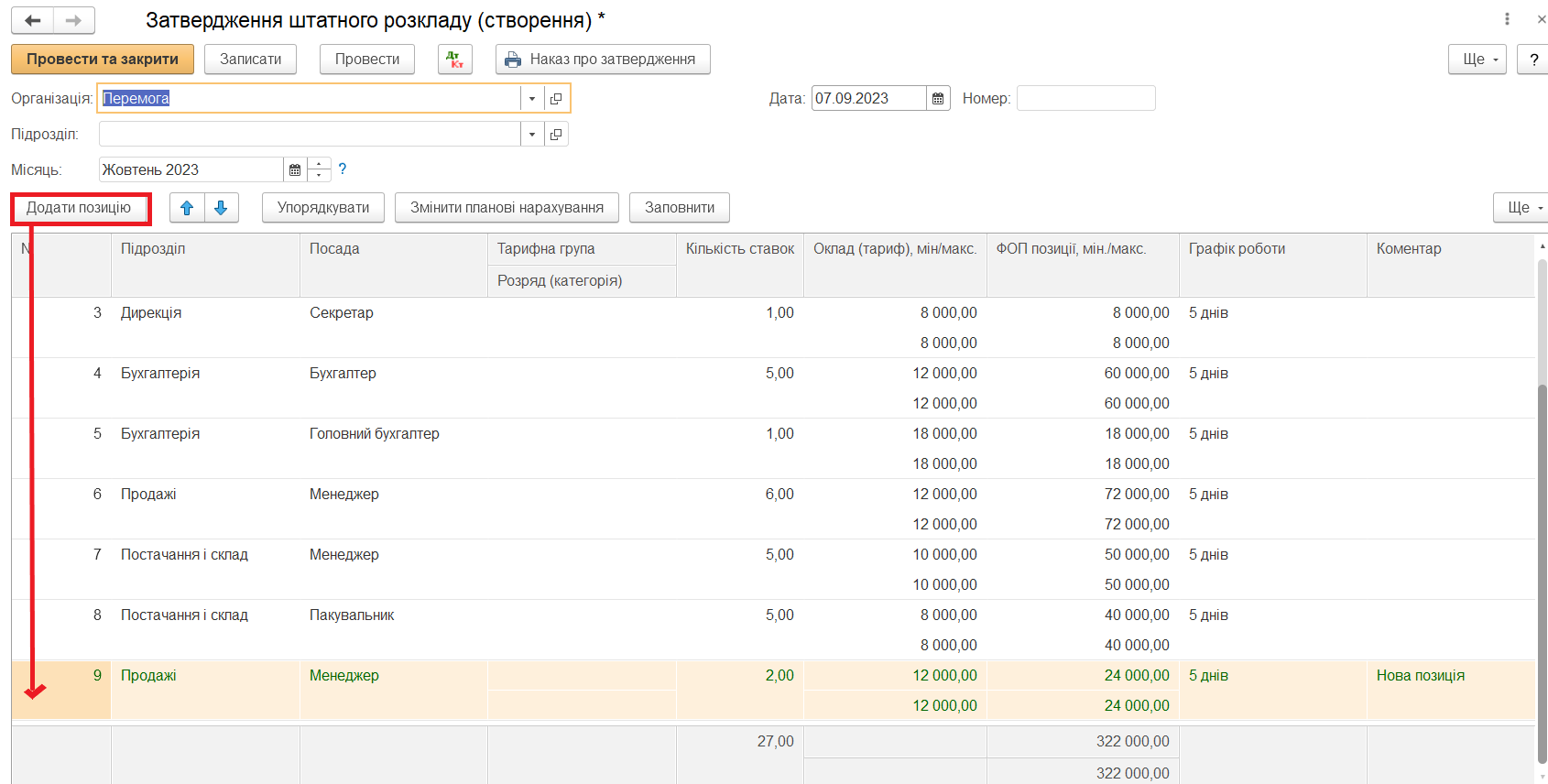Viewport: 1548px width, 784px height.
Task: Click the Тарифна група column header
Action: (x=582, y=249)
